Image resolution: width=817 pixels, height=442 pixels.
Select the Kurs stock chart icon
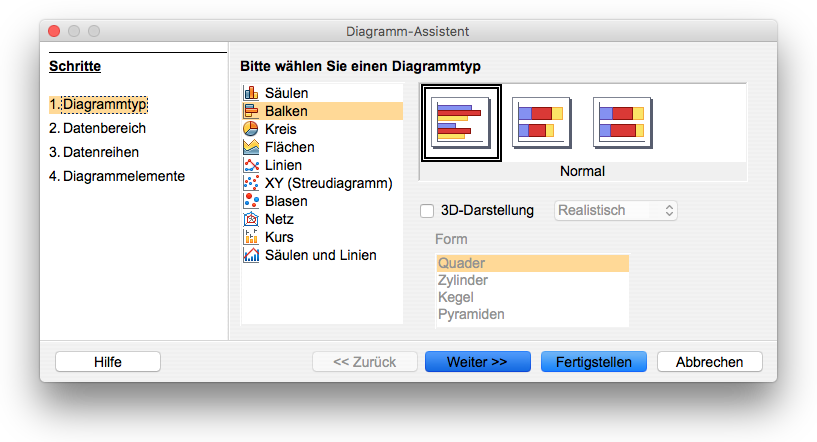pyautogui.click(x=251, y=237)
